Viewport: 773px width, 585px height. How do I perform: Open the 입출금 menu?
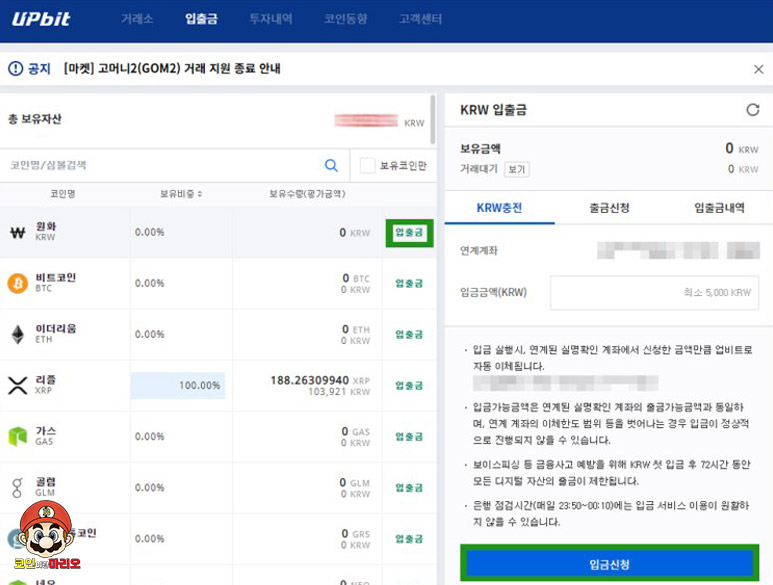201,19
